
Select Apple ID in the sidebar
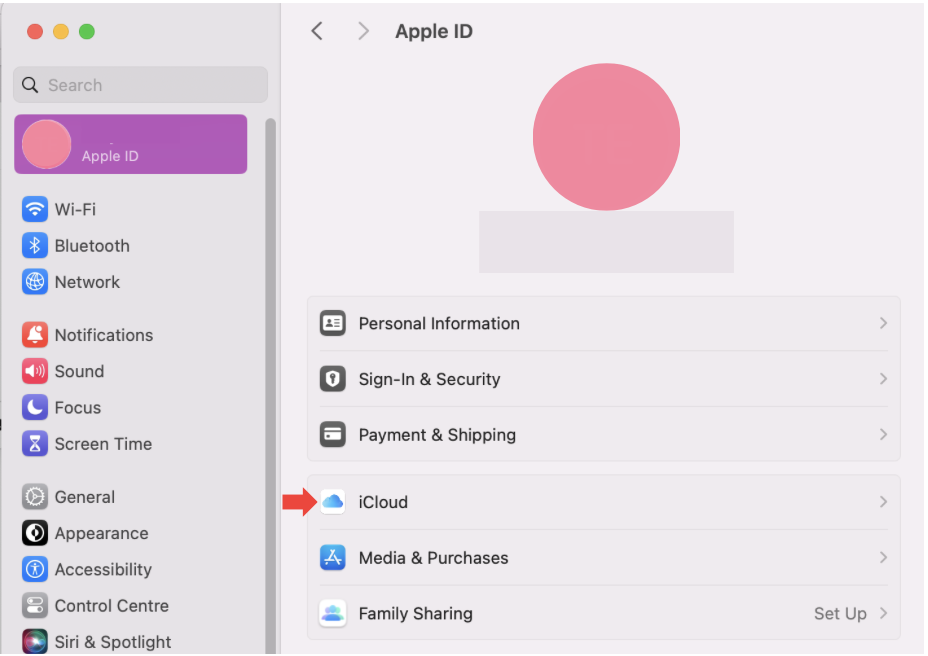pyautogui.click(x=130, y=144)
